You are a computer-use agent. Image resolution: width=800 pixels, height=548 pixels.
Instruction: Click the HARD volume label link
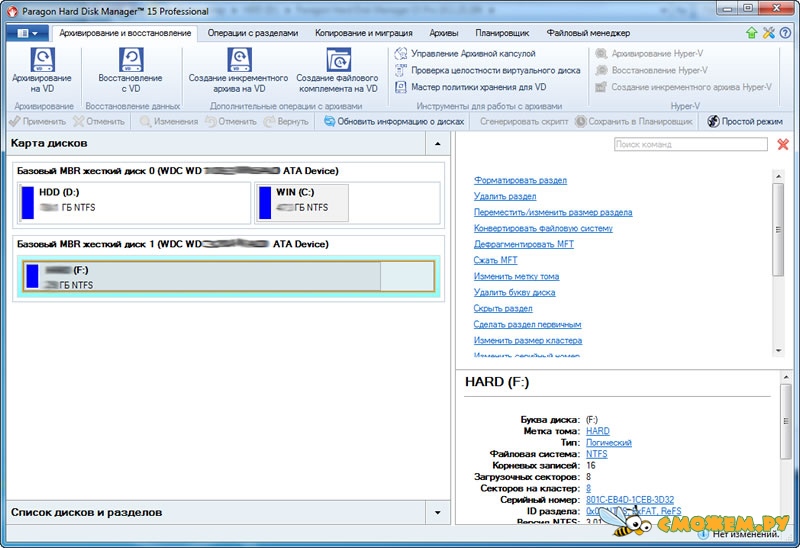[x=597, y=431]
